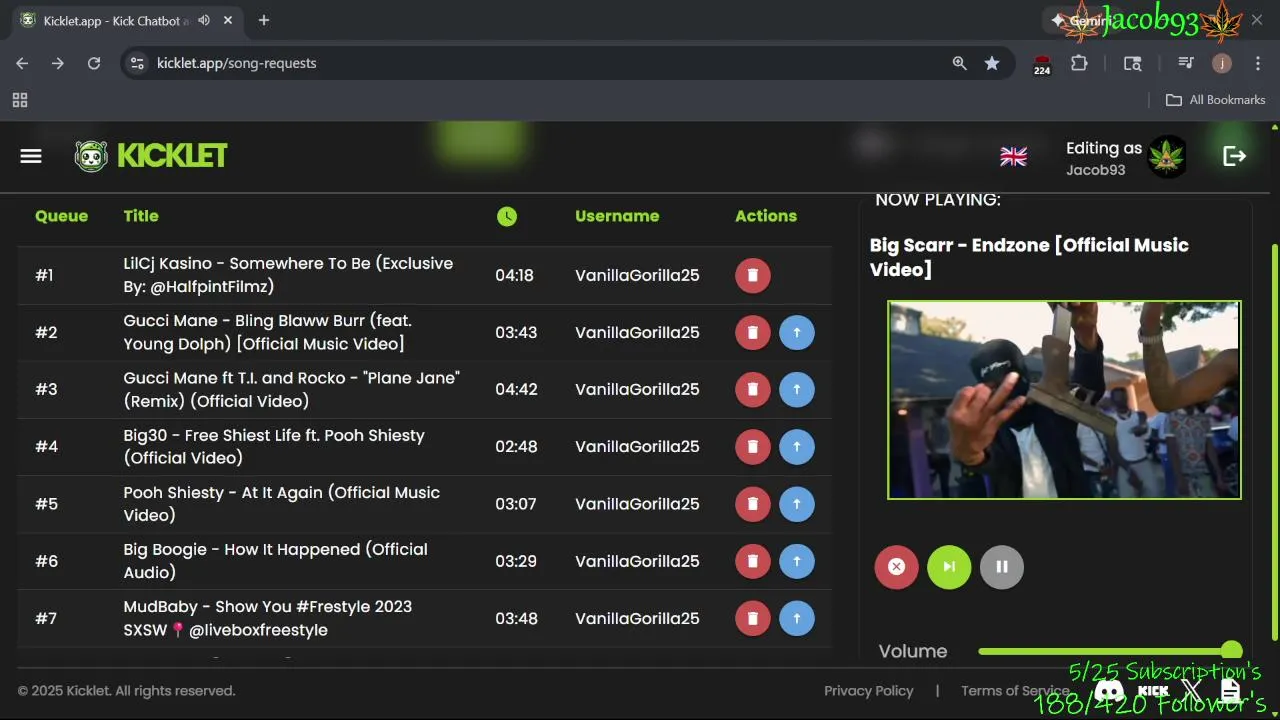
Task: Delete MudBaby Show You freestyle song
Action: (x=753, y=618)
